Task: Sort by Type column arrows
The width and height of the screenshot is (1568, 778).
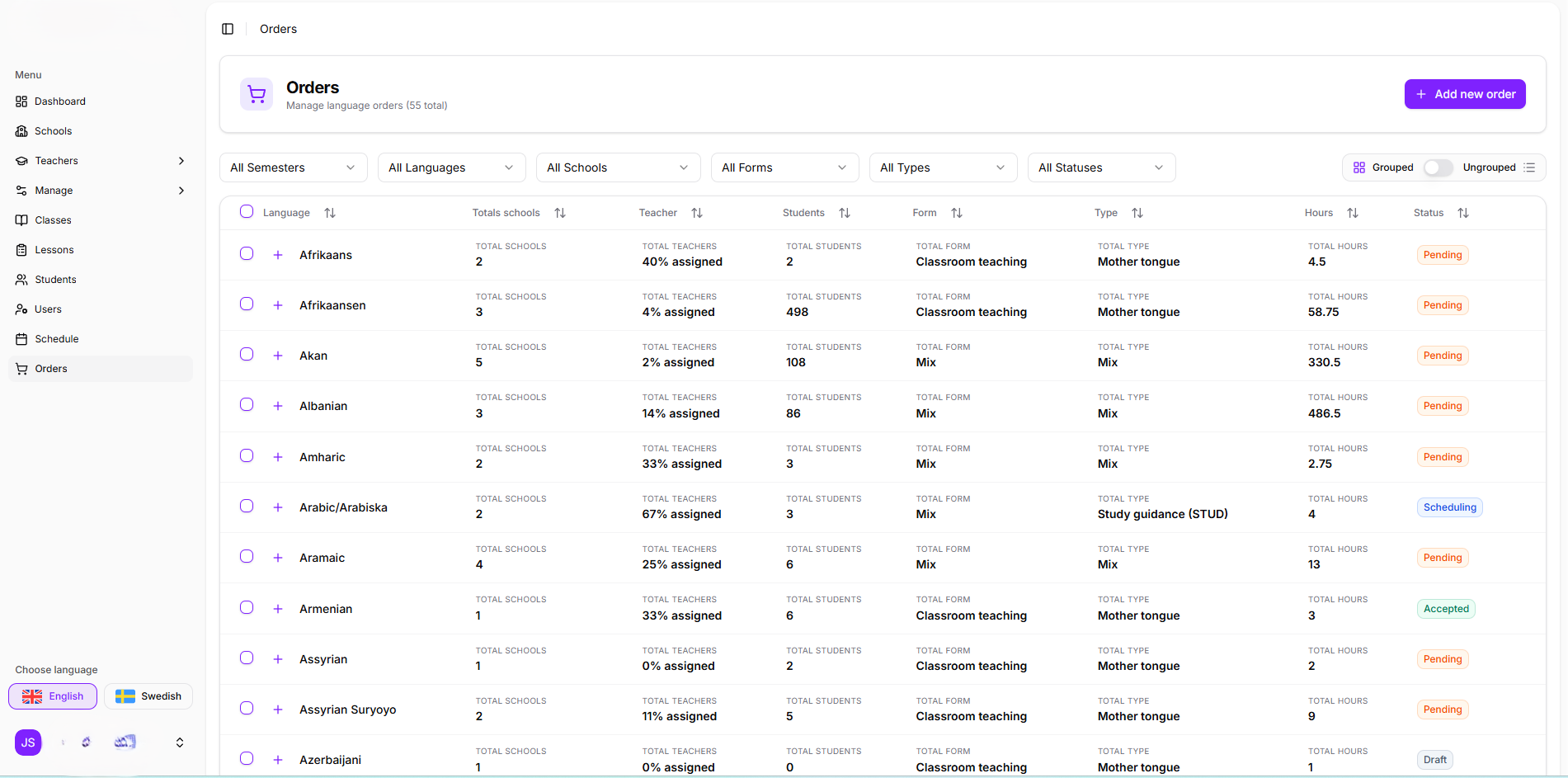Action: click(x=1137, y=213)
